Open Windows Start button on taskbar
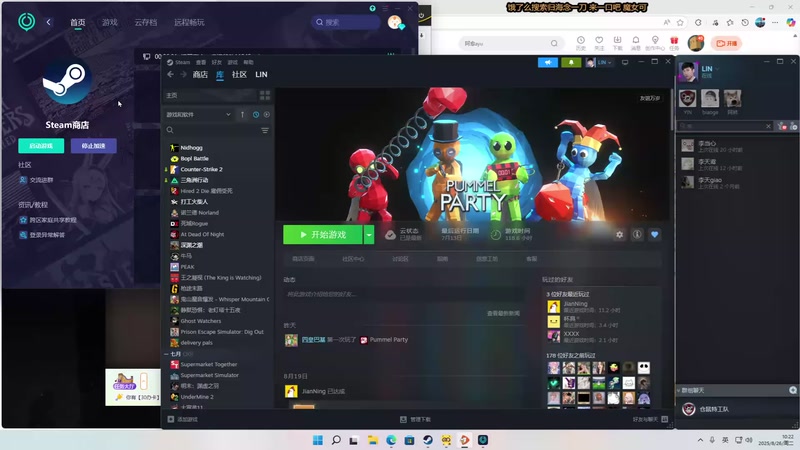Screen dimensions: 800x450 318,440
